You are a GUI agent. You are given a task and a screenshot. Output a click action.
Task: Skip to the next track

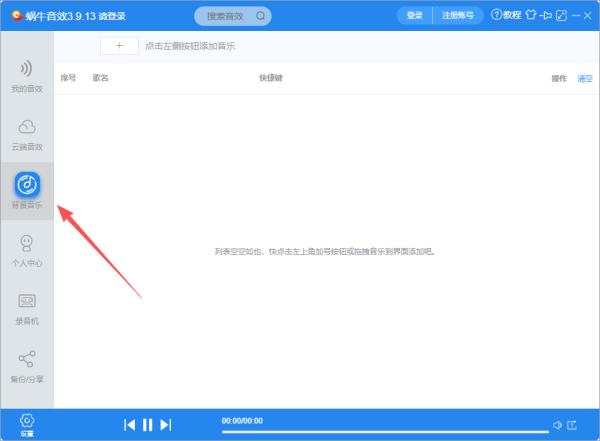point(166,425)
